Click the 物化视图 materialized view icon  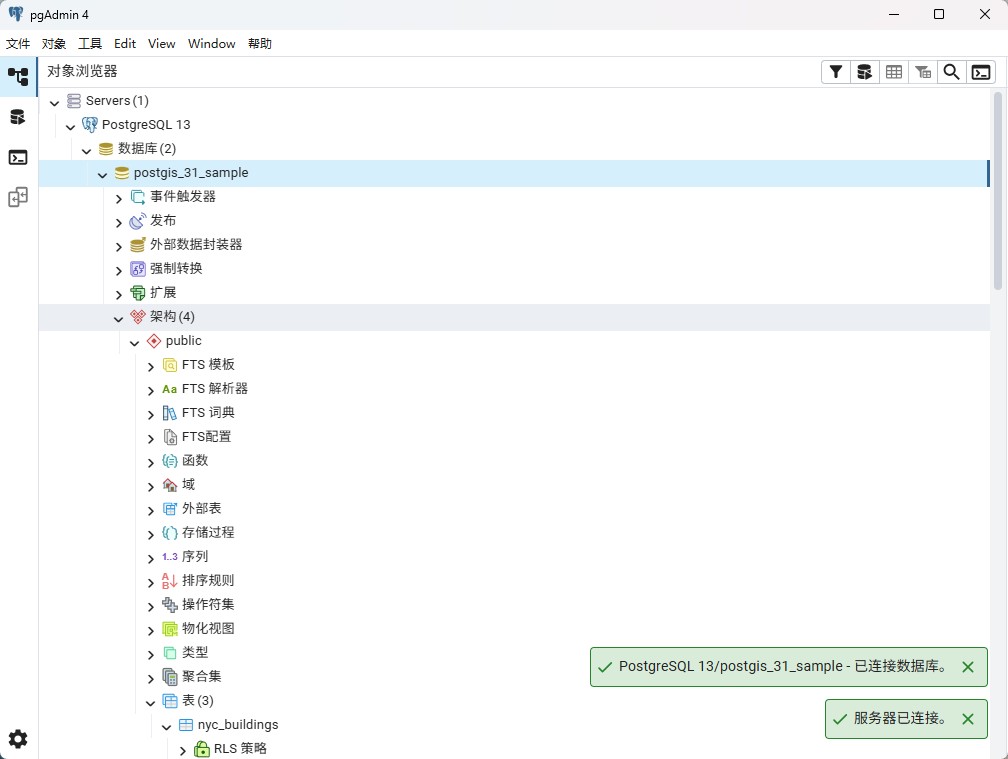coord(170,629)
